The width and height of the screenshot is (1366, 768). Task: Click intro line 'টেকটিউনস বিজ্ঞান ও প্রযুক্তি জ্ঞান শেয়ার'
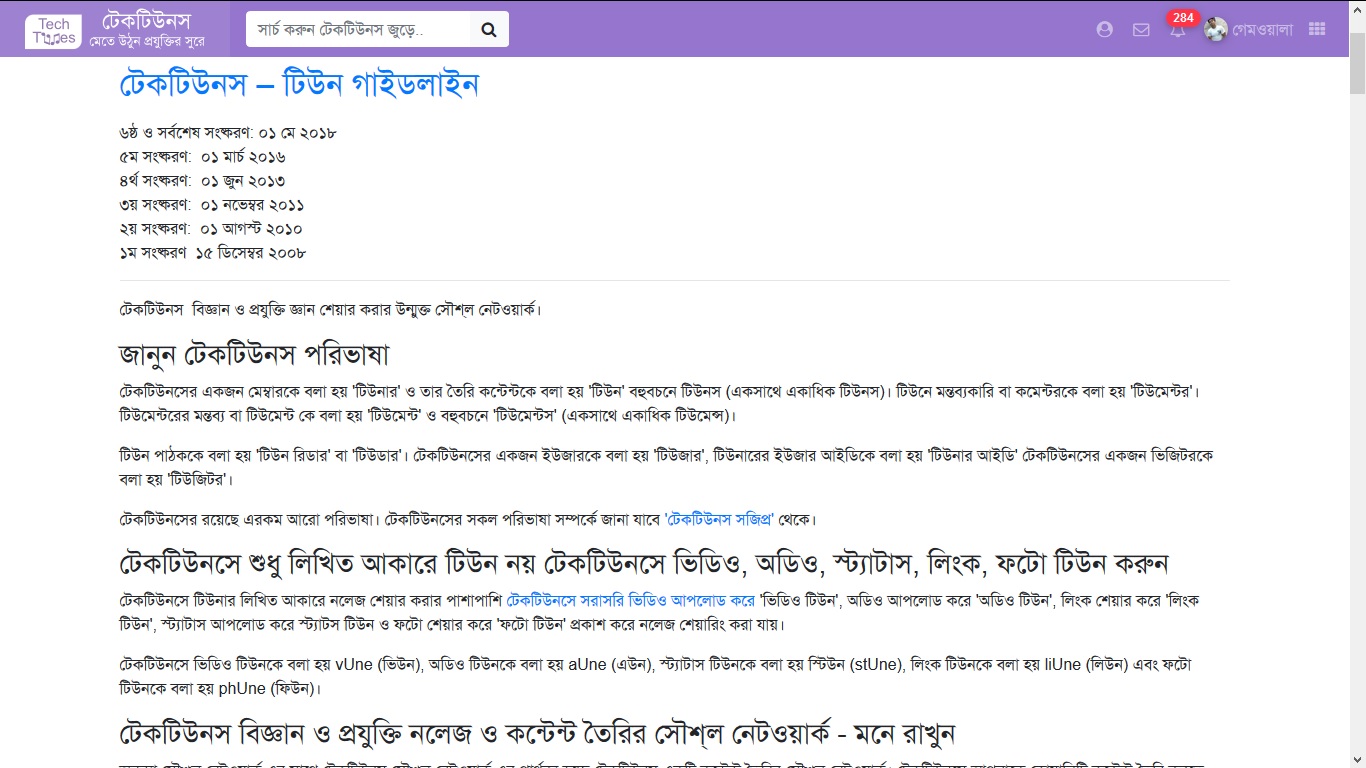[330, 309]
